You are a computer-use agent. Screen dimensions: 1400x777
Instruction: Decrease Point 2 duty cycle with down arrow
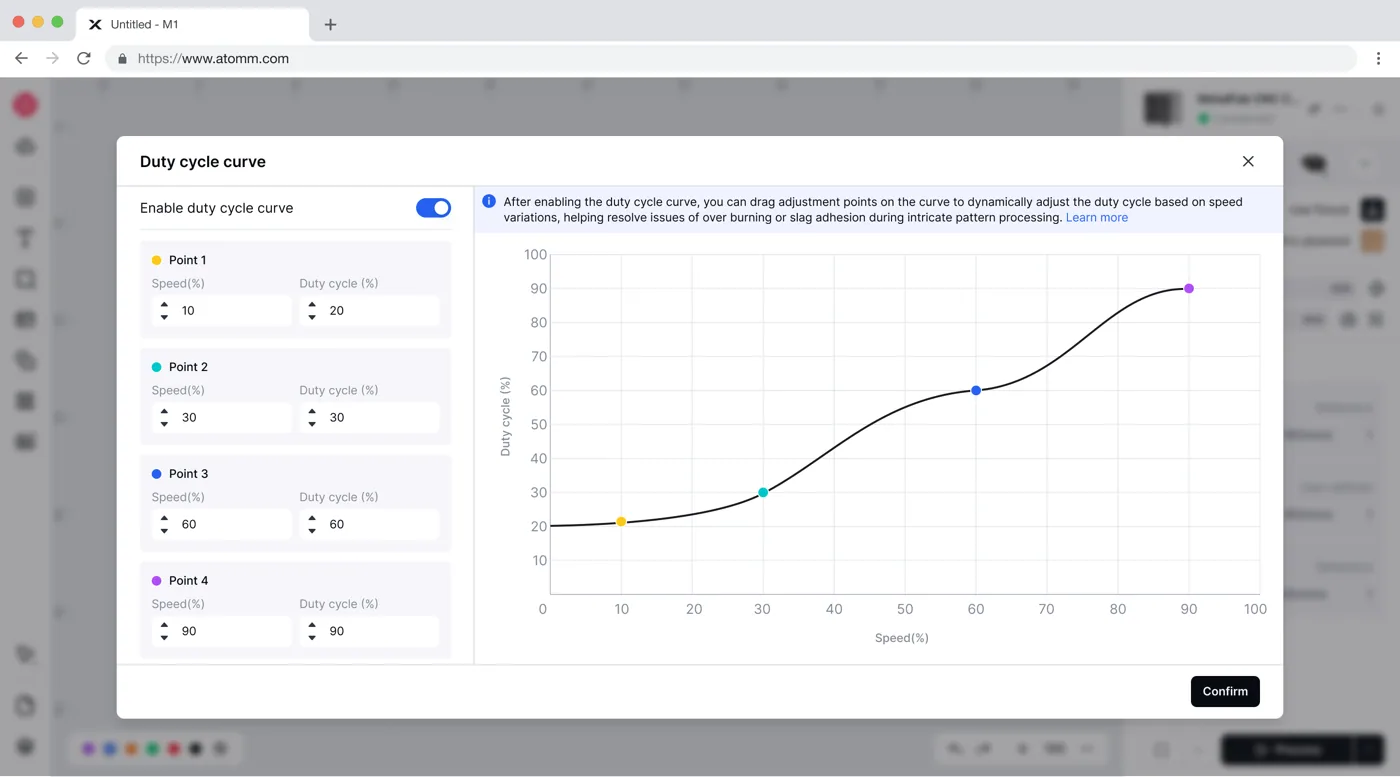[312, 424]
